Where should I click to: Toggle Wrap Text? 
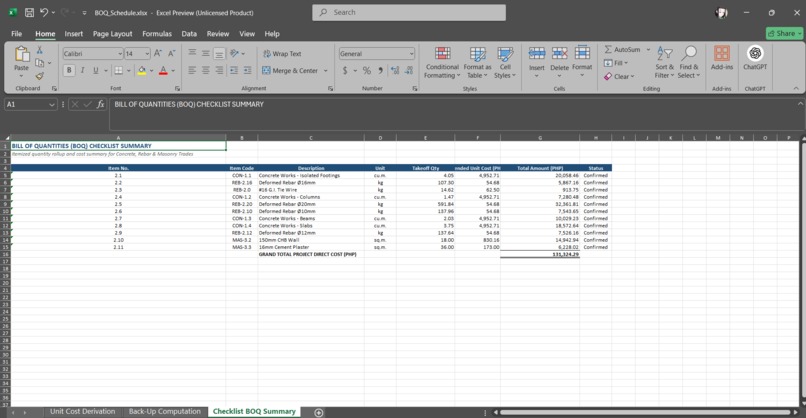pos(282,53)
